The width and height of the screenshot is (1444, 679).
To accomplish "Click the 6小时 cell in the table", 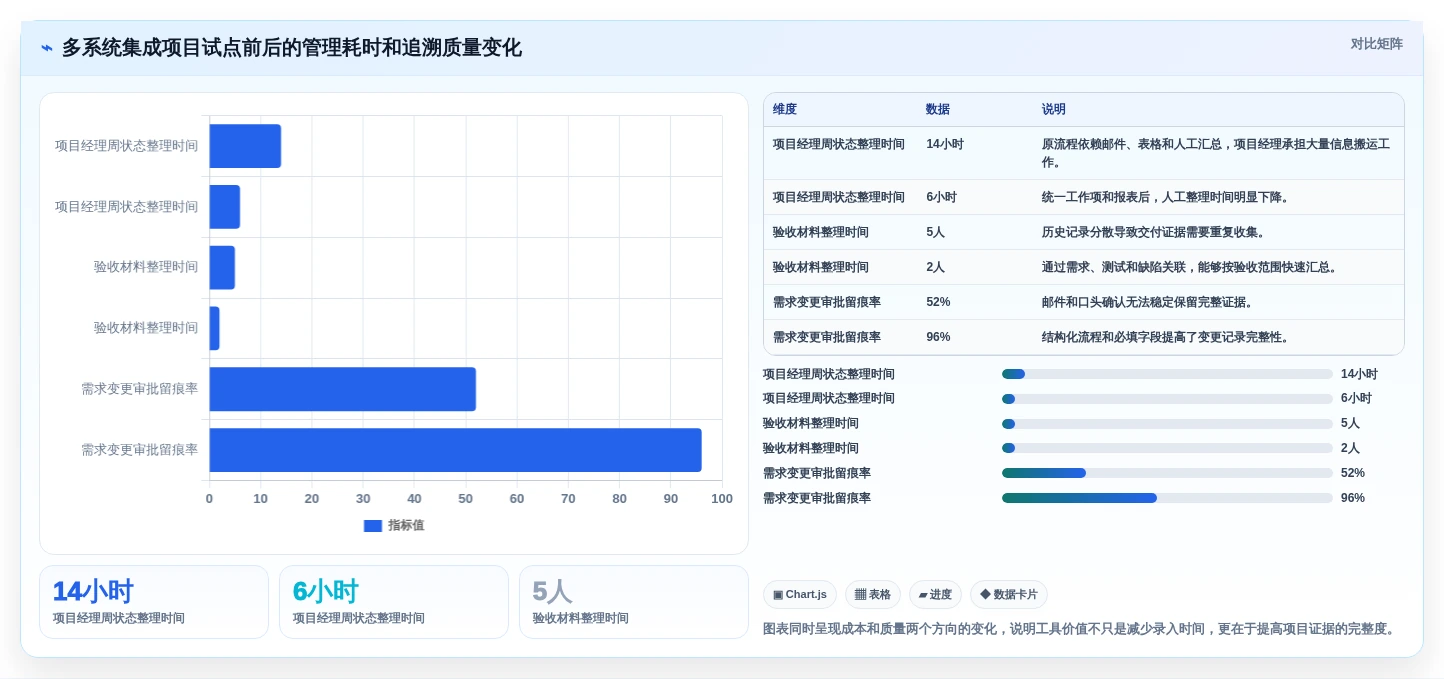I will pos(941,197).
